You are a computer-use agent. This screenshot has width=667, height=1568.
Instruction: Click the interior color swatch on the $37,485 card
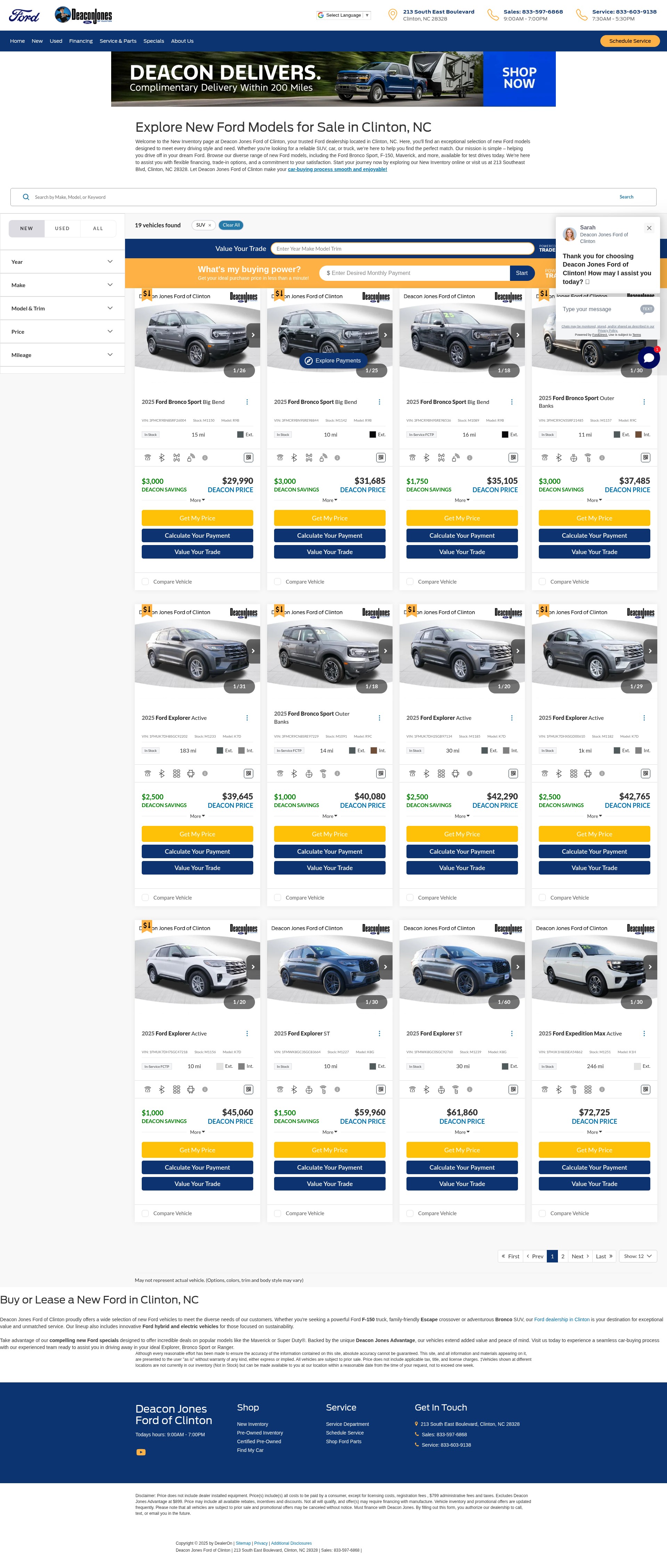[639, 434]
